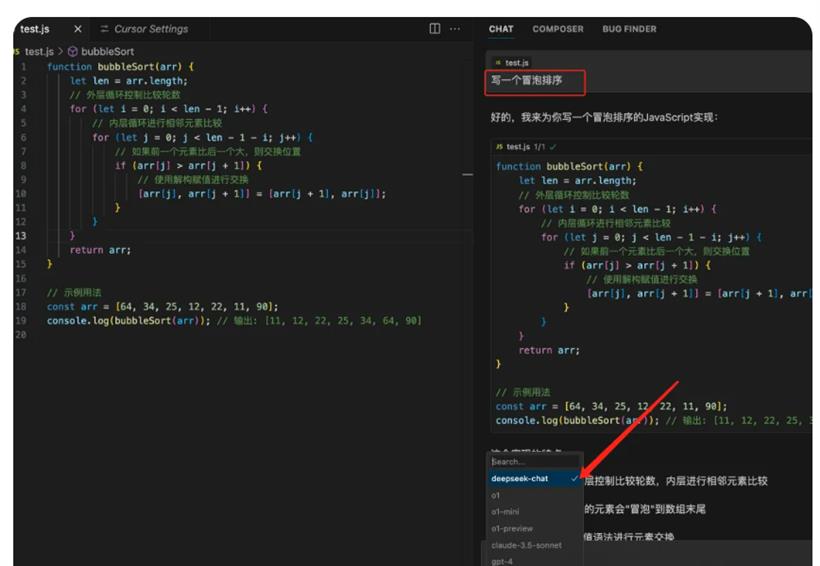Open the editor more actions ellipsis
Image resolution: width=820 pixels, height=566 pixels.
tap(455, 29)
